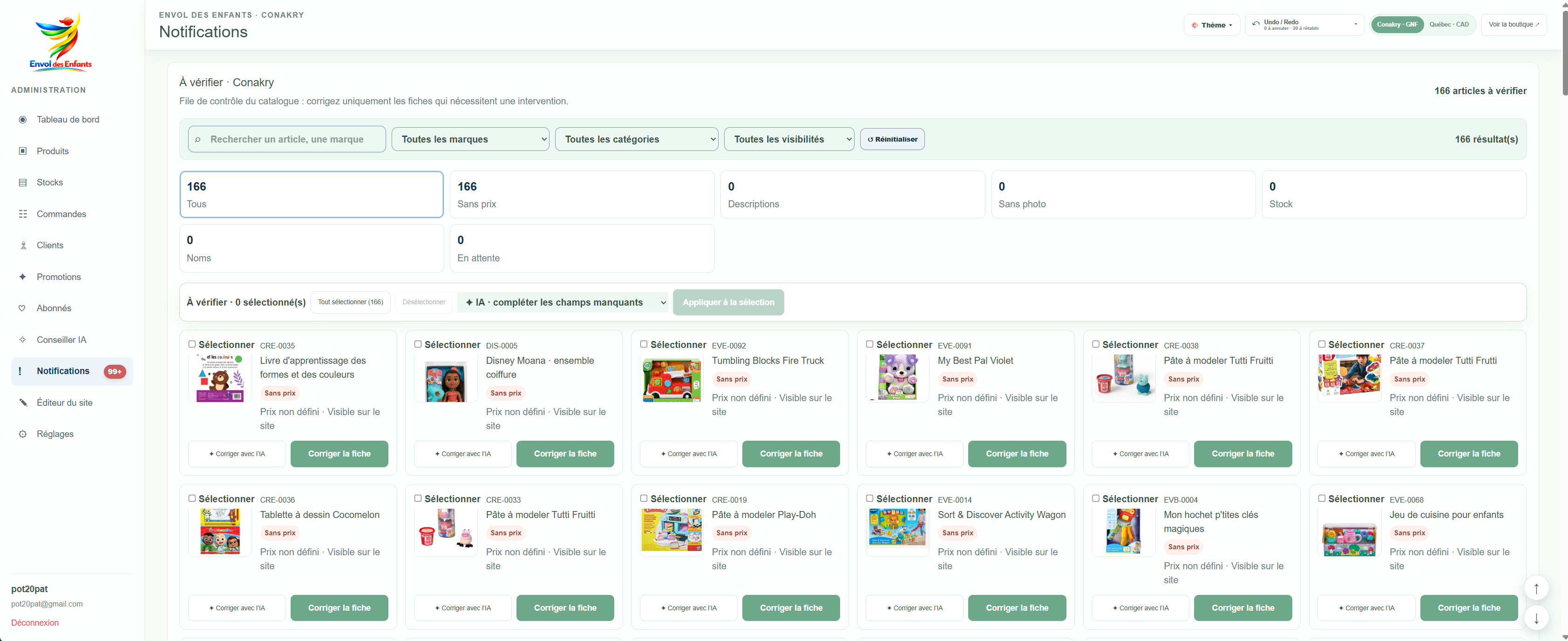
Task: Click the Abonnés heart icon
Action: coord(22,308)
